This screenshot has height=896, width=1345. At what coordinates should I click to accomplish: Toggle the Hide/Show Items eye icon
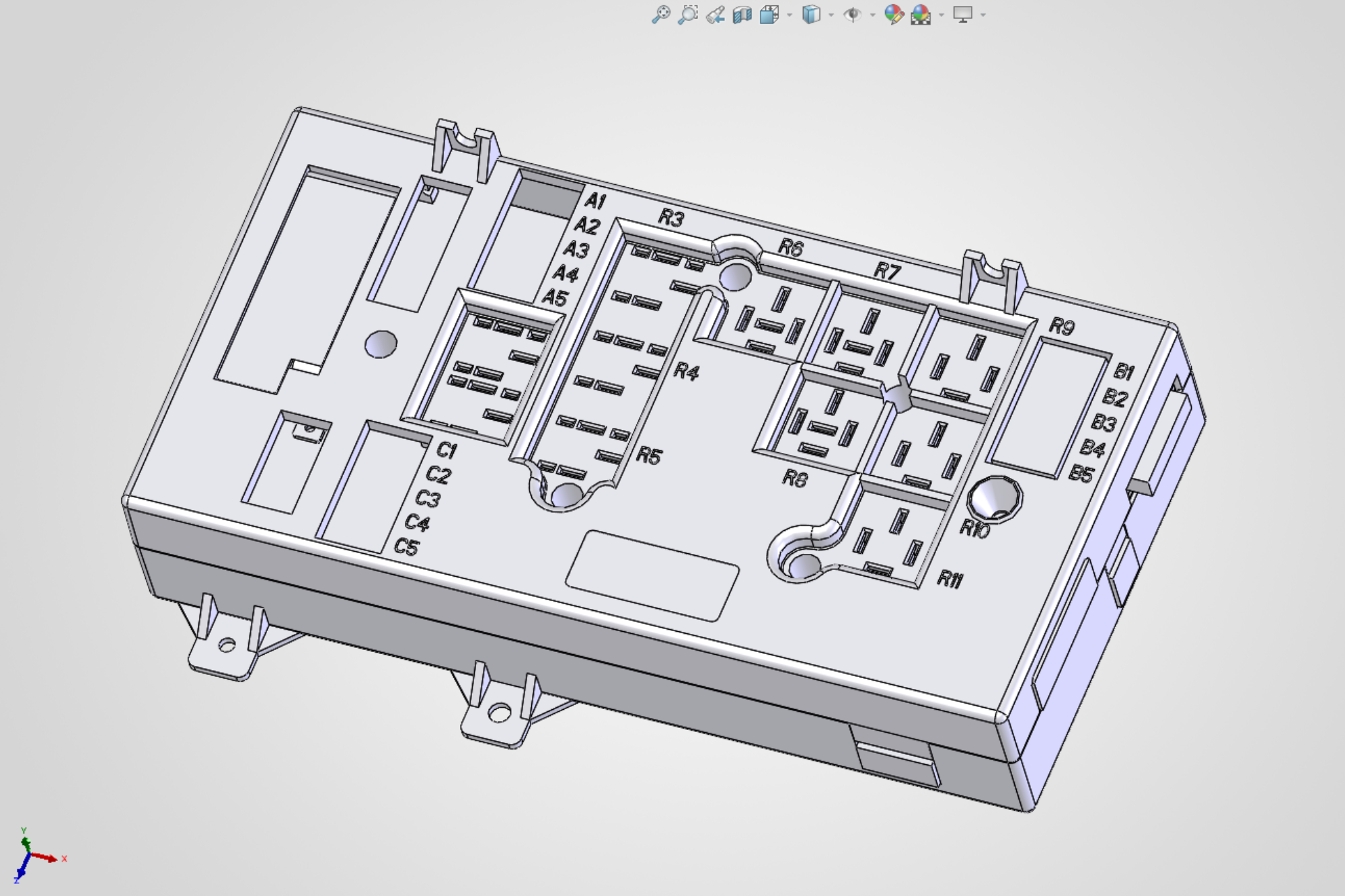pos(853,14)
